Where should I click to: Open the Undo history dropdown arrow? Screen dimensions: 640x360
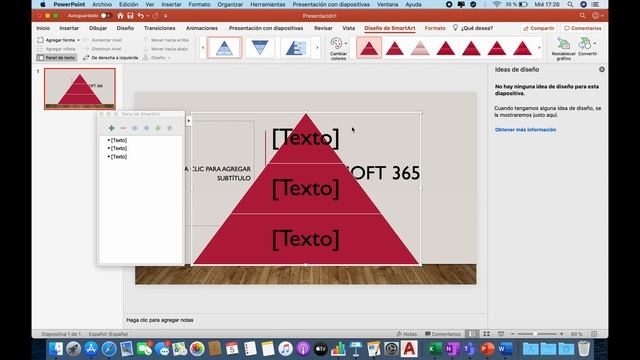[147, 16]
